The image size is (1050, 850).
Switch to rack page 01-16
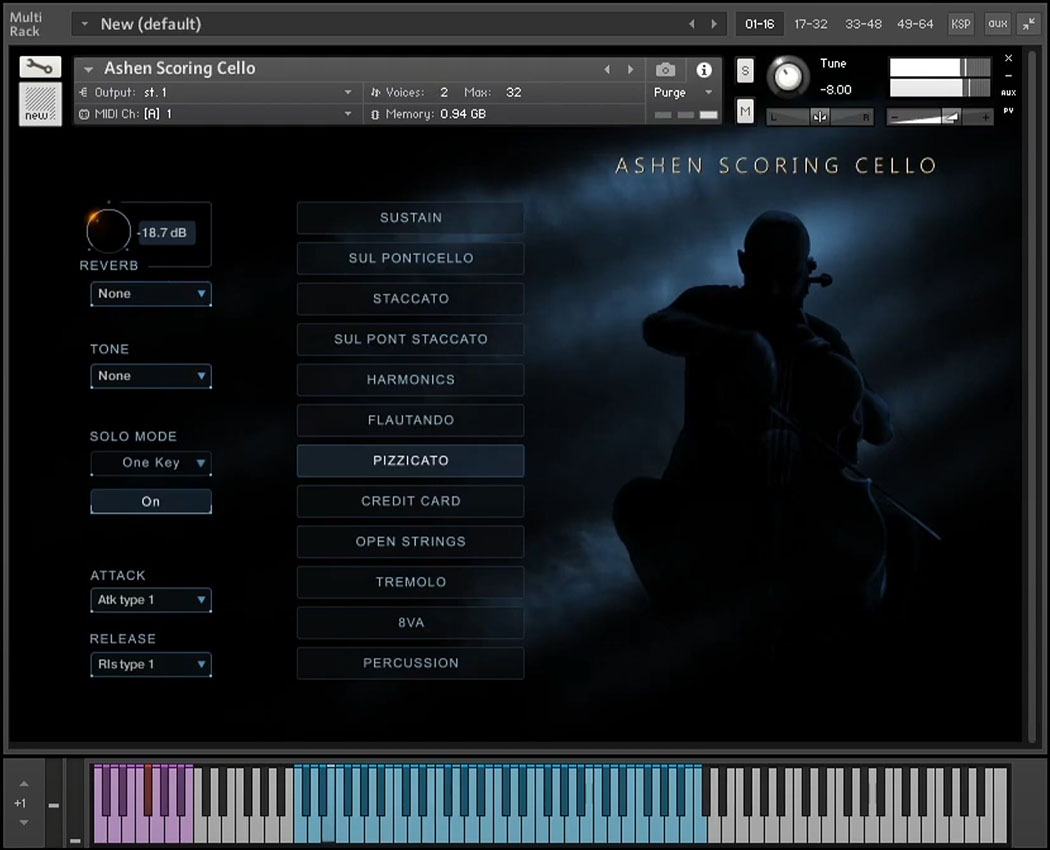pos(759,24)
